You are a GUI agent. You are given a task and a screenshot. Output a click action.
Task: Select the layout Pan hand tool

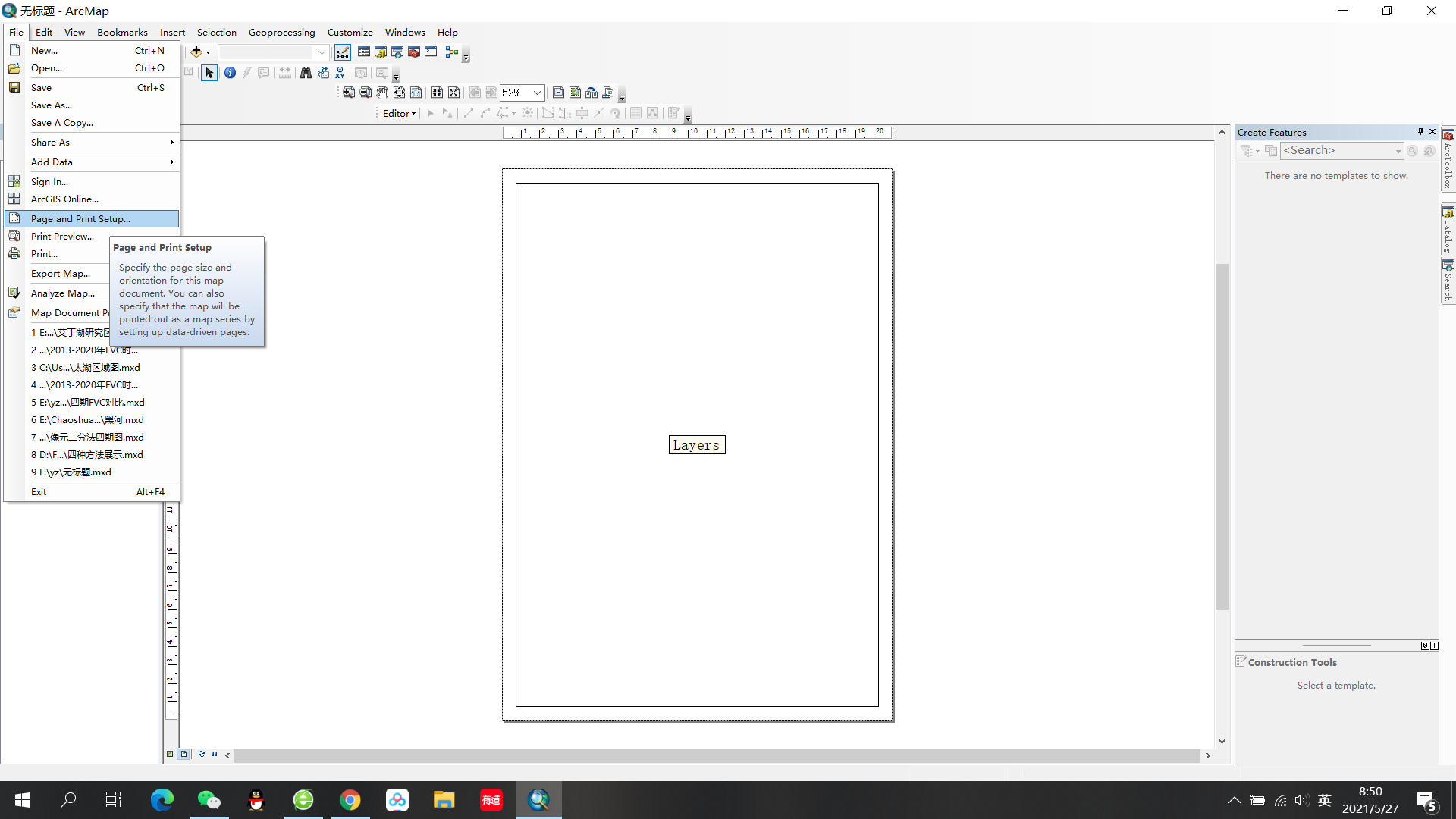coord(382,93)
